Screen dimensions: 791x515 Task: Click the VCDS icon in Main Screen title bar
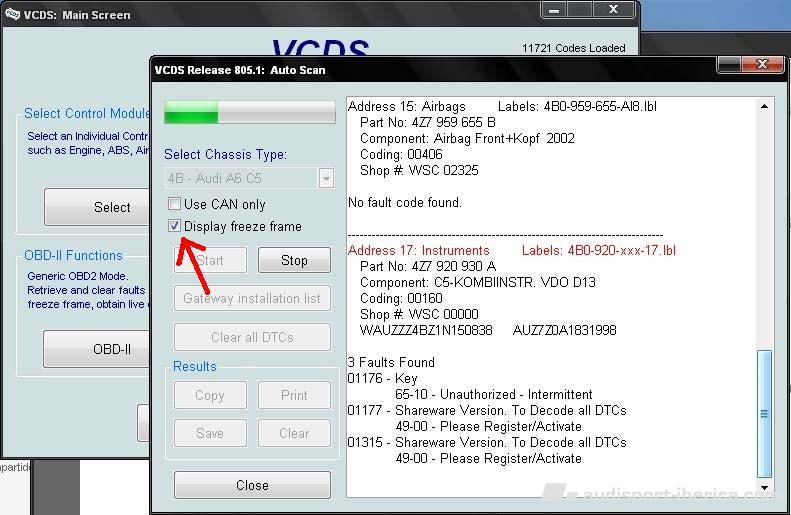coord(11,14)
